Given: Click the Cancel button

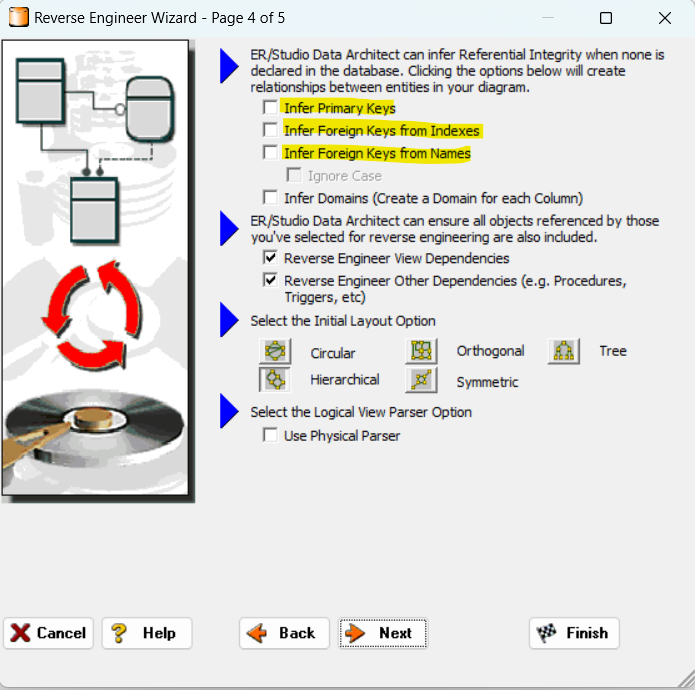Looking at the screenshot, I should click(49, 633).
